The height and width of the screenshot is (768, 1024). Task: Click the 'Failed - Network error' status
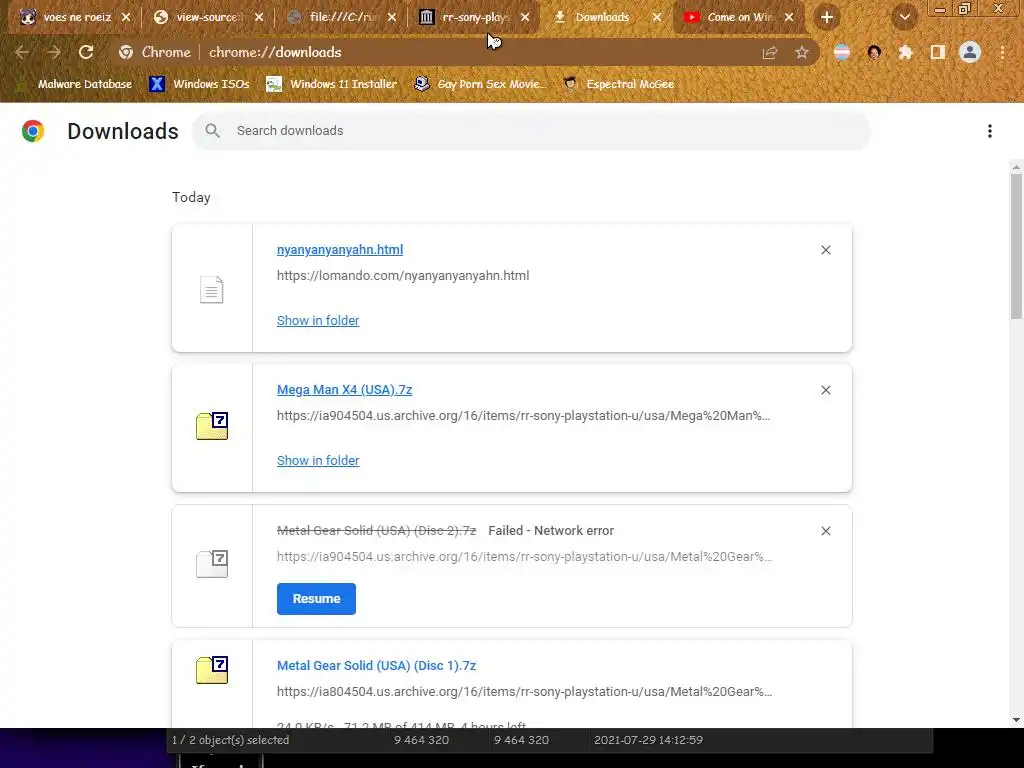coord(551,531)
